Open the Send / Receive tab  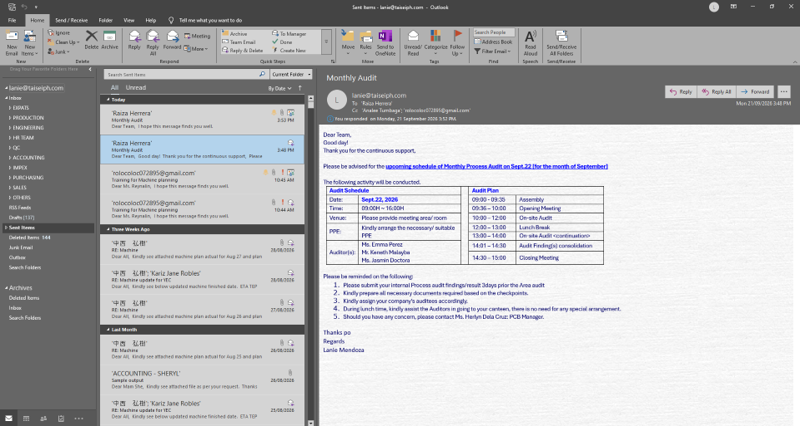coord(71,20)
